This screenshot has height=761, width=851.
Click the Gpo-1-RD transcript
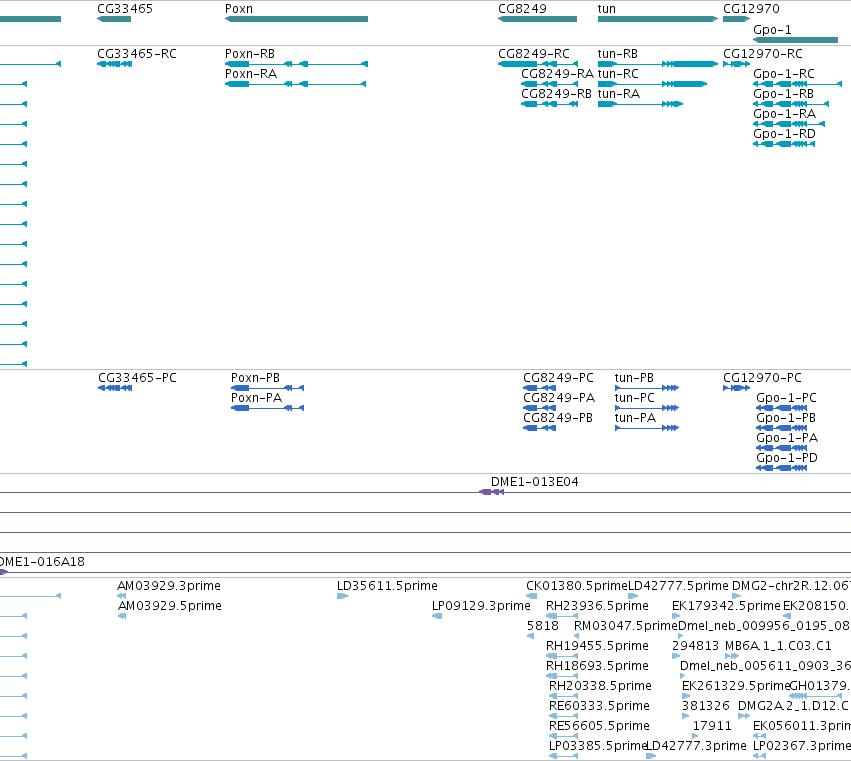pyautogui.click(x=784, y=144)
